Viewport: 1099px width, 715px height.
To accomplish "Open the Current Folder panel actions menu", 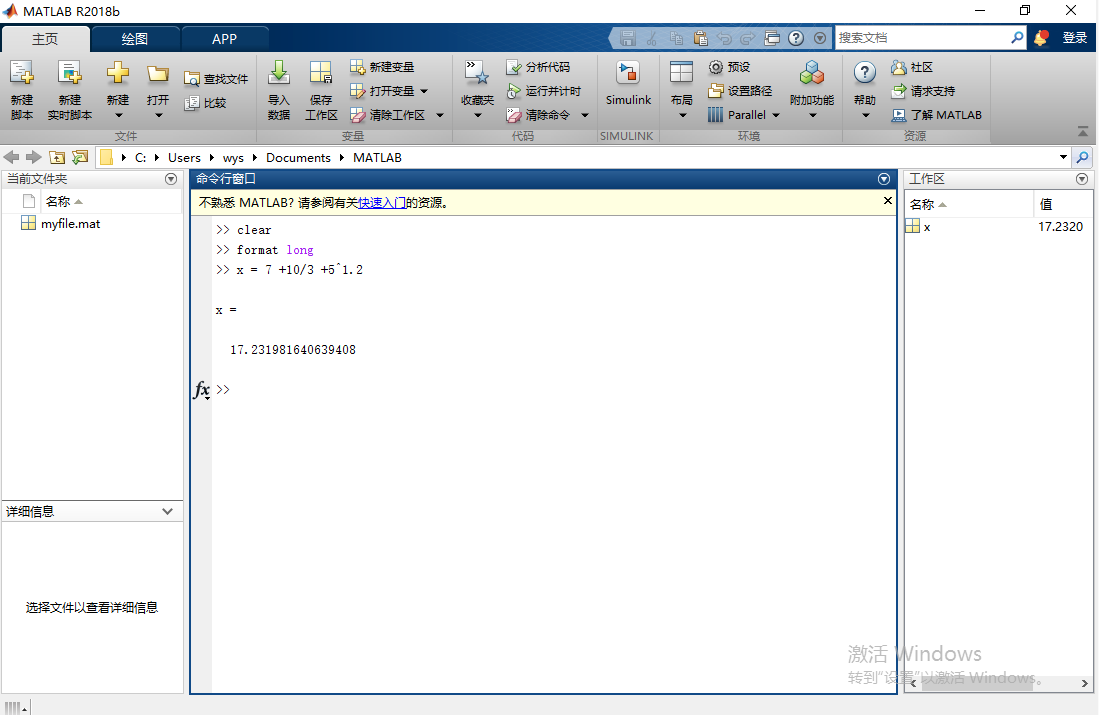I will tap(171, 179).
